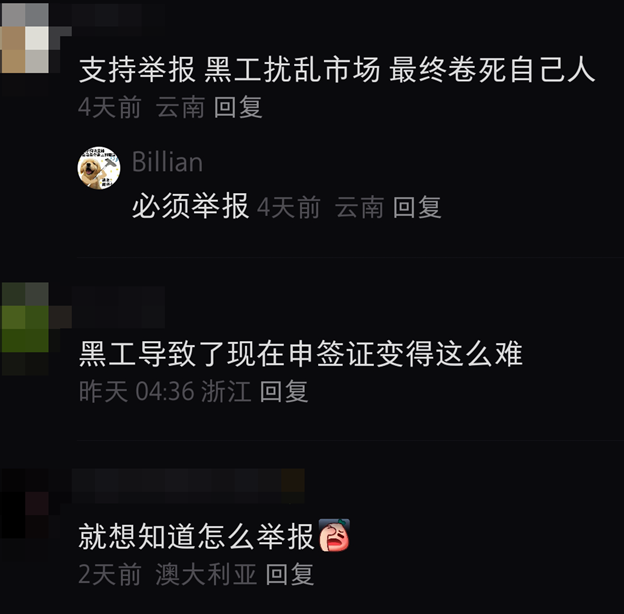Click the Billian username
The width and height of the screenshot is (624, 614).
point(167,162)
